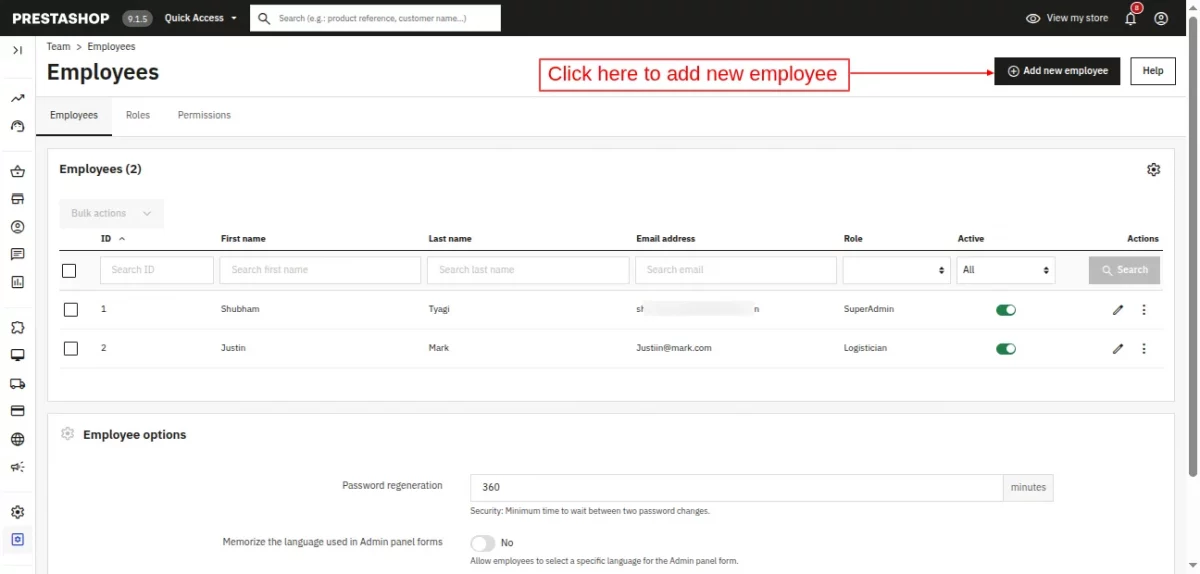Screen dimensions: 1200x574
Task: Enable memorize Admin panel language switch
Action: pos(482,543)
